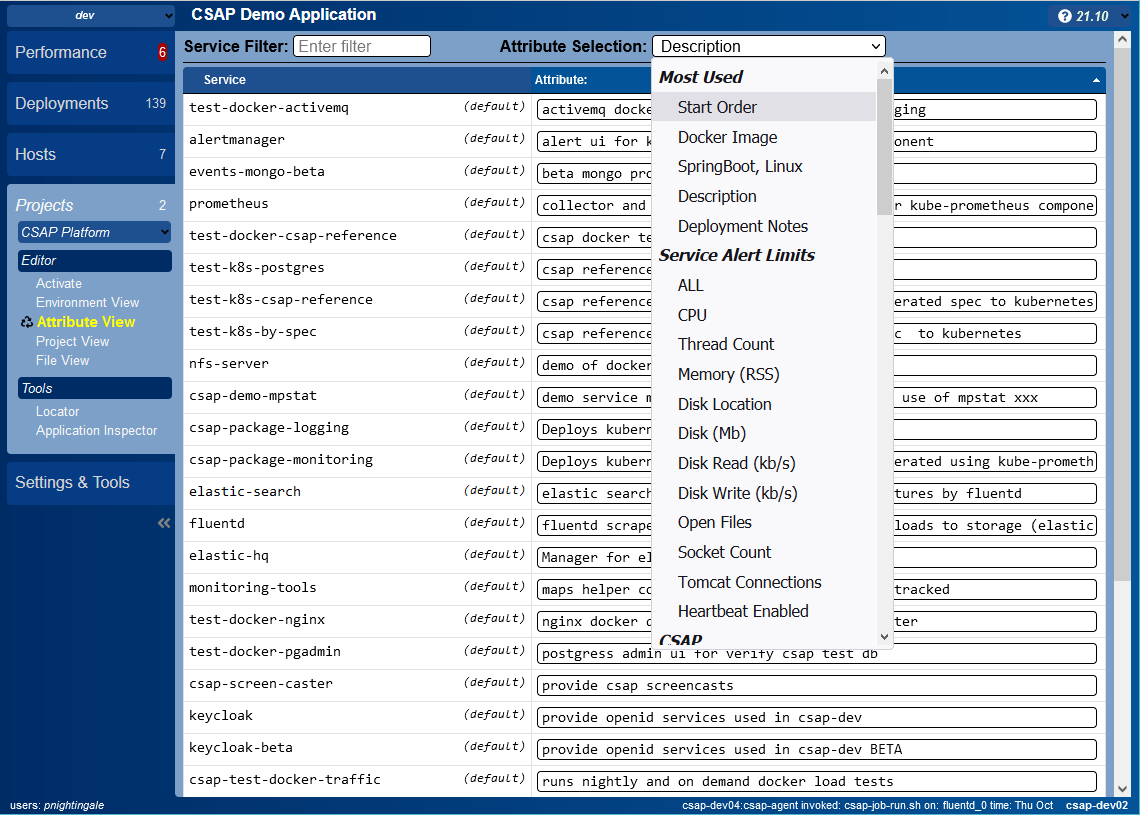Screen dimensions: 1141x815
Task: Go to the Hosts section
Action: pos(91,154)
